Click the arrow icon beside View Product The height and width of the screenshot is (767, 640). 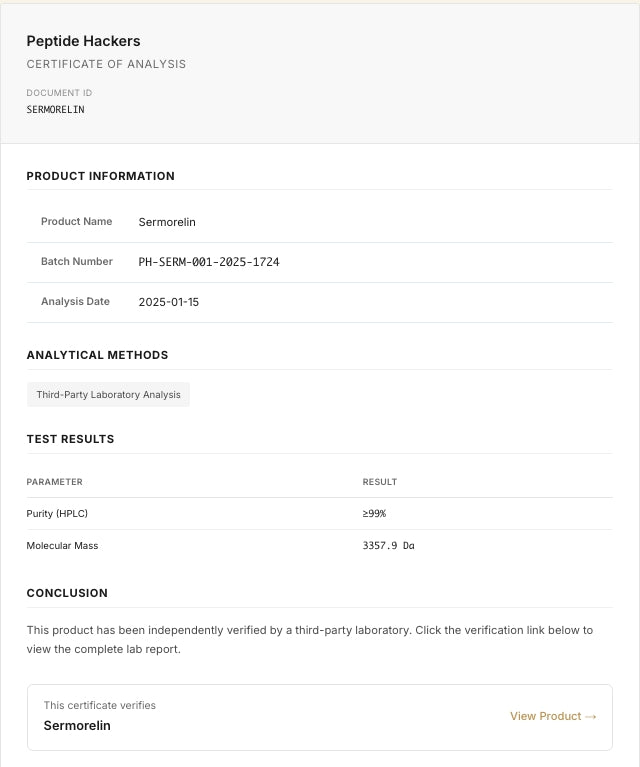pos(591,717)
